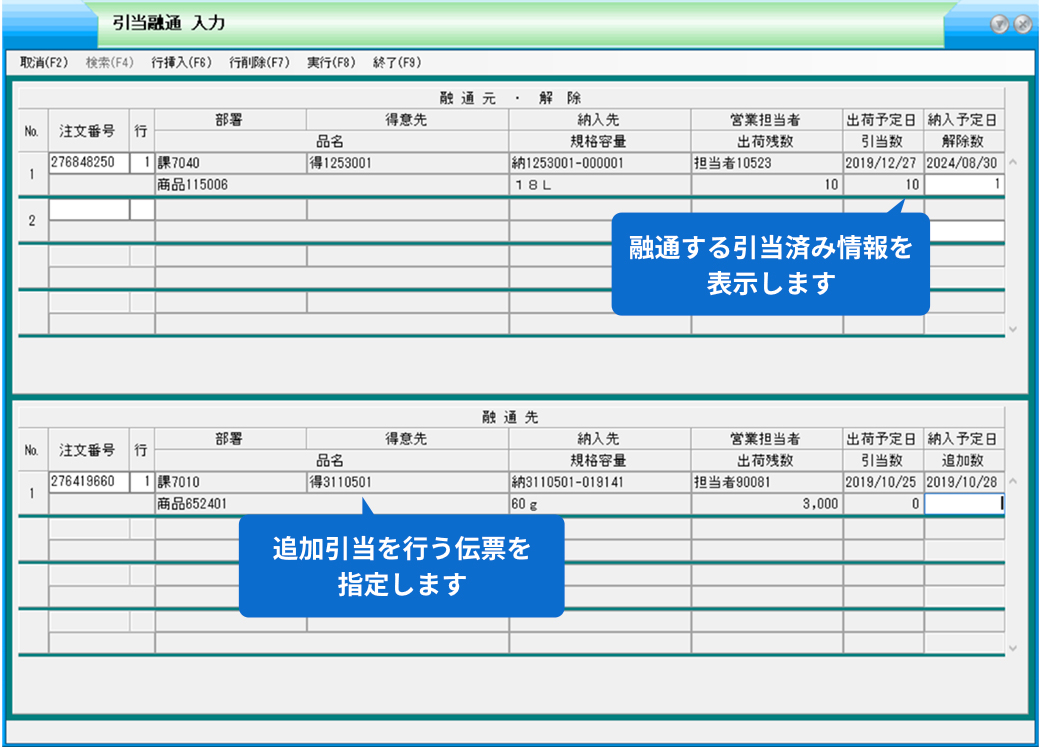Select cell 納3110501-019141

click(600, 482)
